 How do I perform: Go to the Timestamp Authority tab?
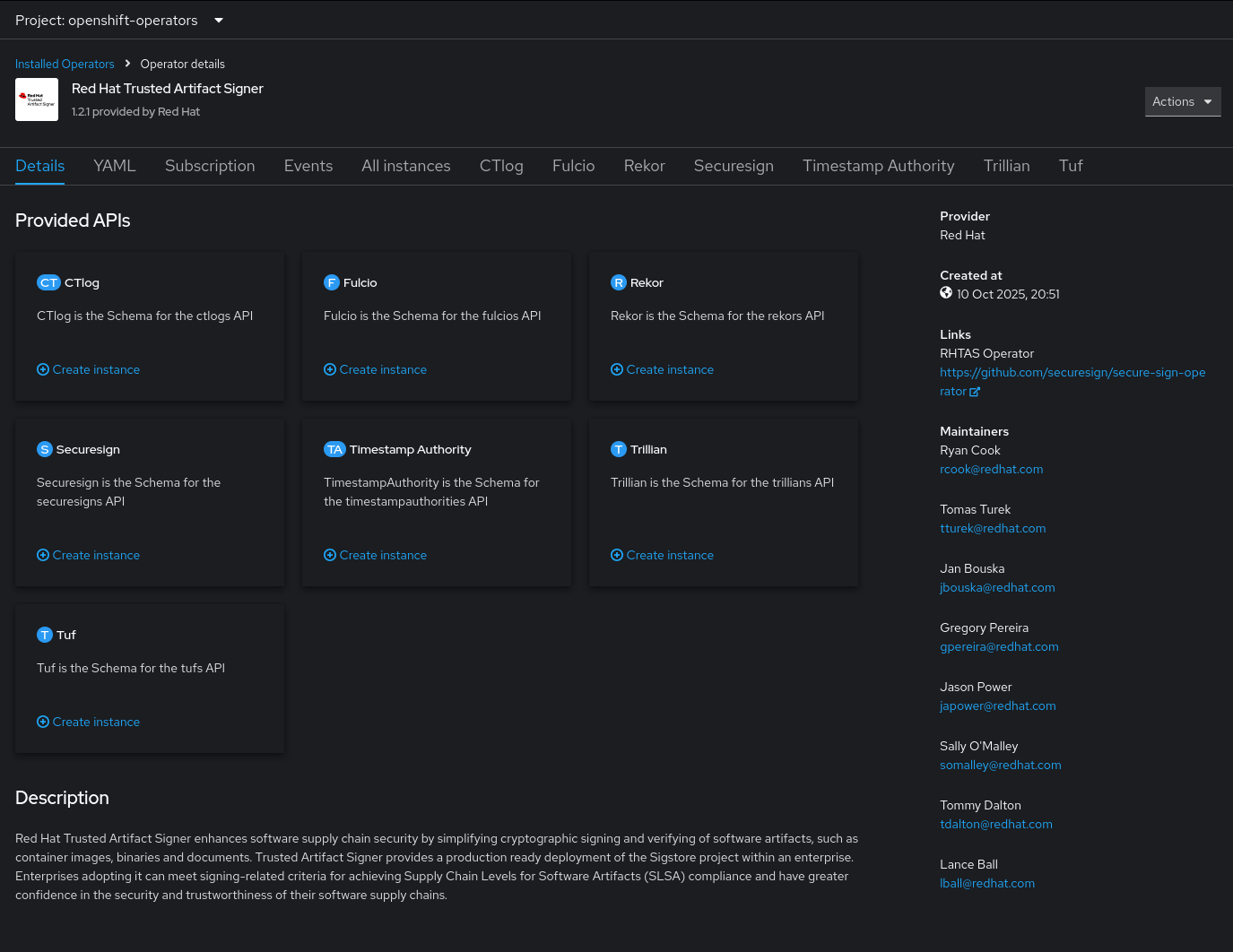[878, 166]
